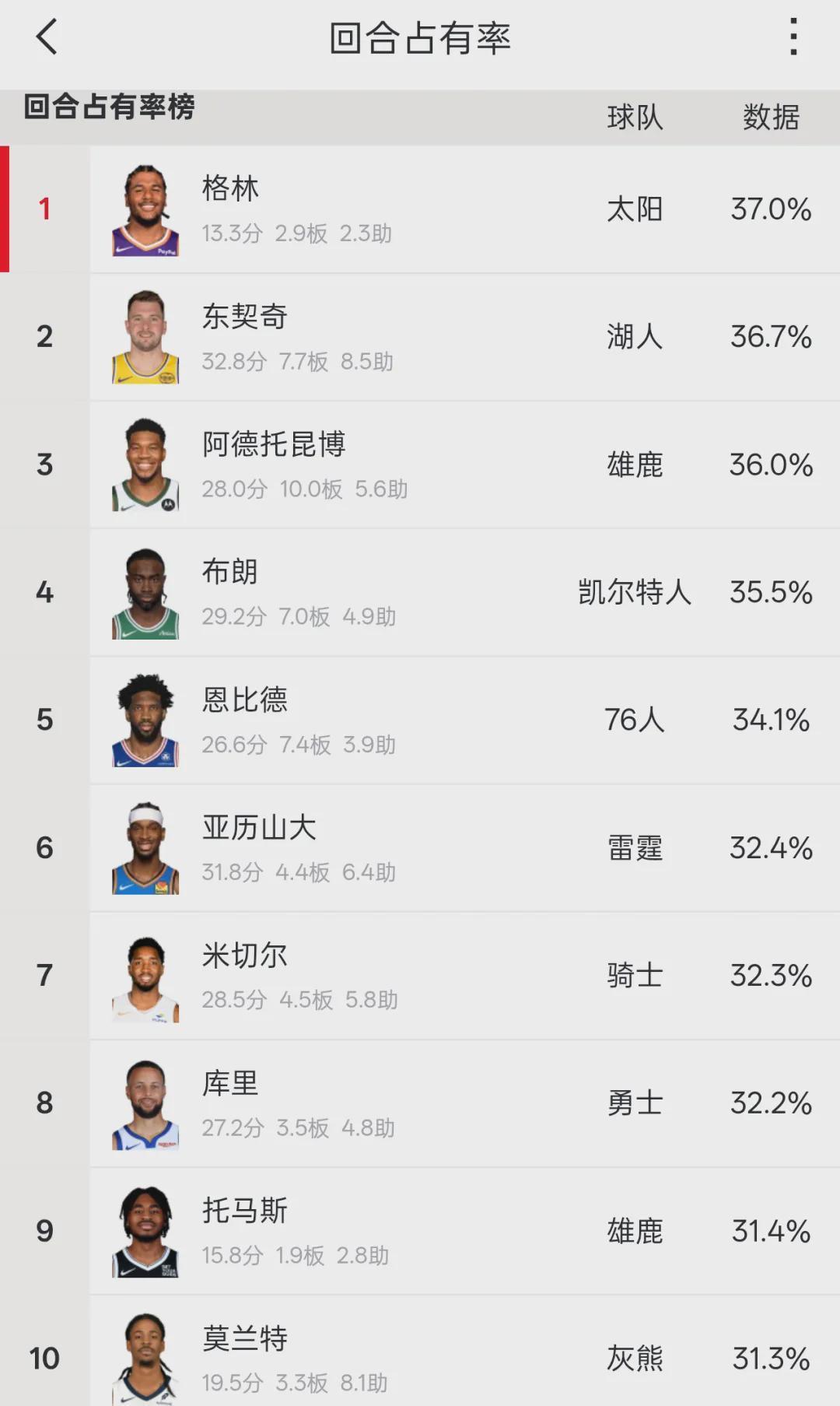Tap 托马斯's stats line text

pos(296,1255)
